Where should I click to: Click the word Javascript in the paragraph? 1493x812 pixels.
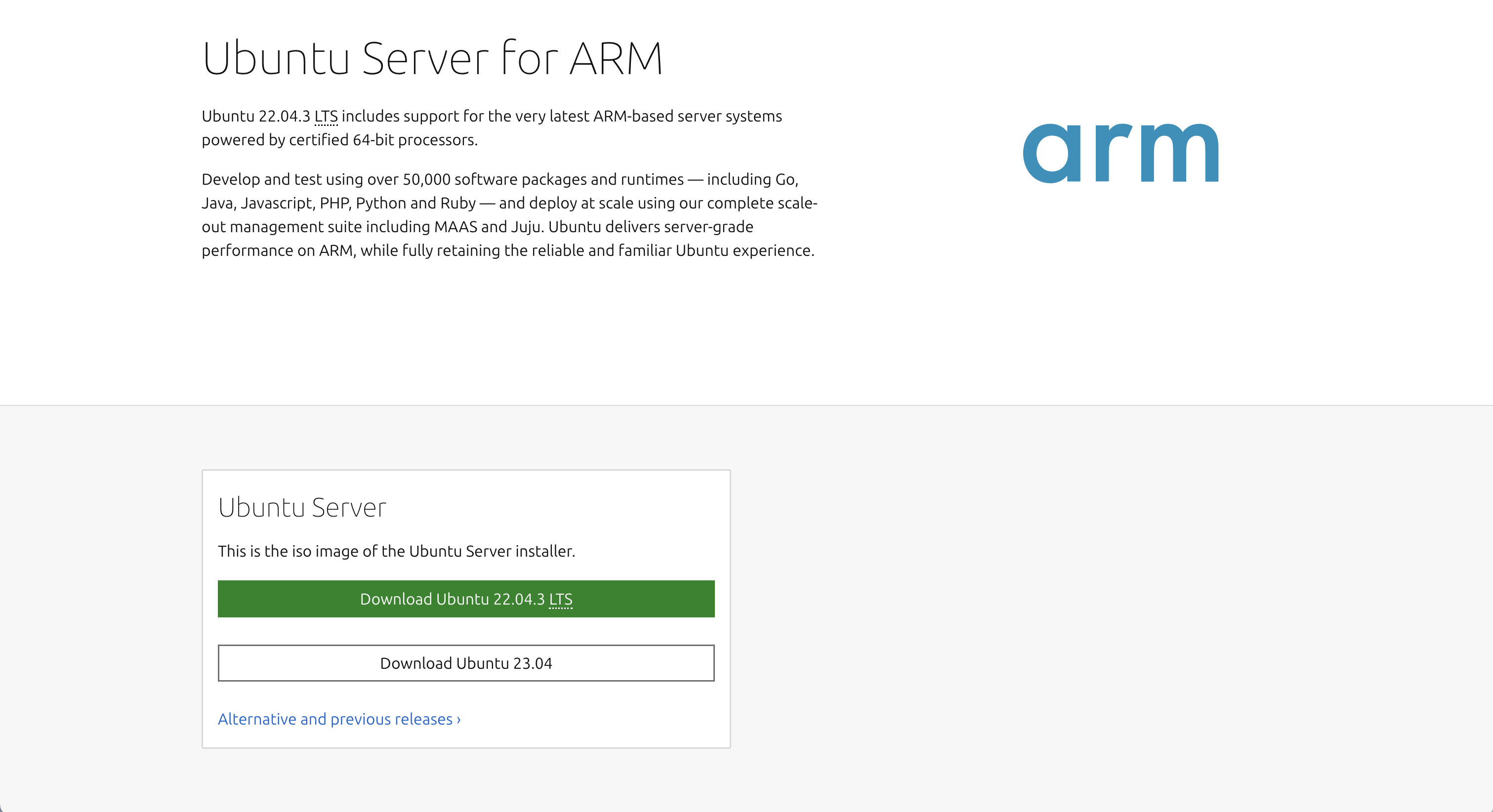coord(277,203)
